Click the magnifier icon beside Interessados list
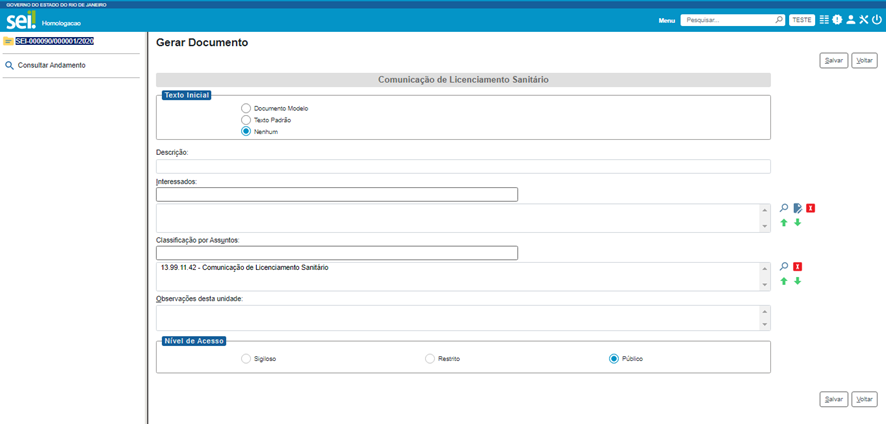 [784, 208]
